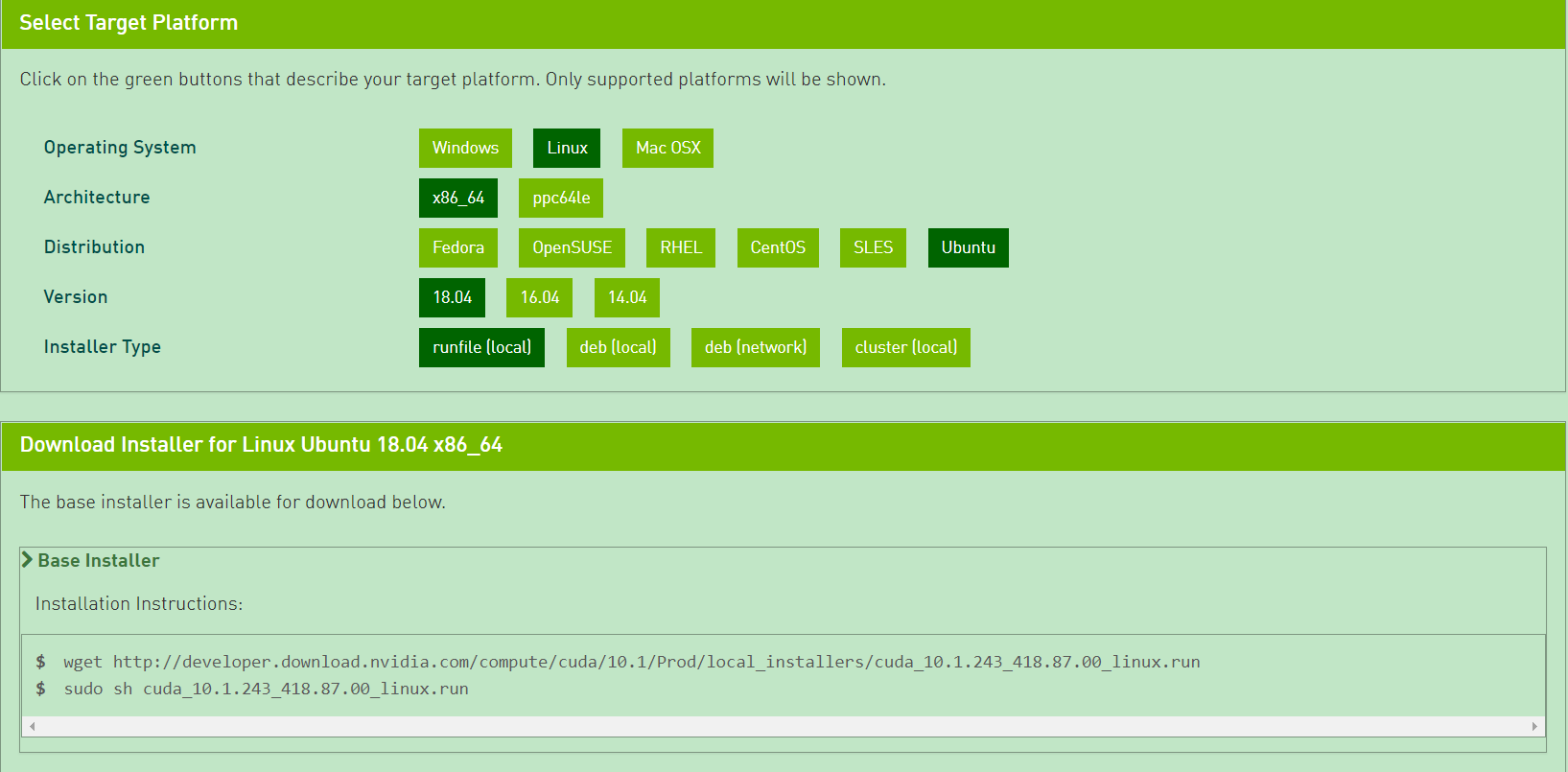Pick cluster (local) installer type
This screenshot has width=1568, height=772.
906,347
